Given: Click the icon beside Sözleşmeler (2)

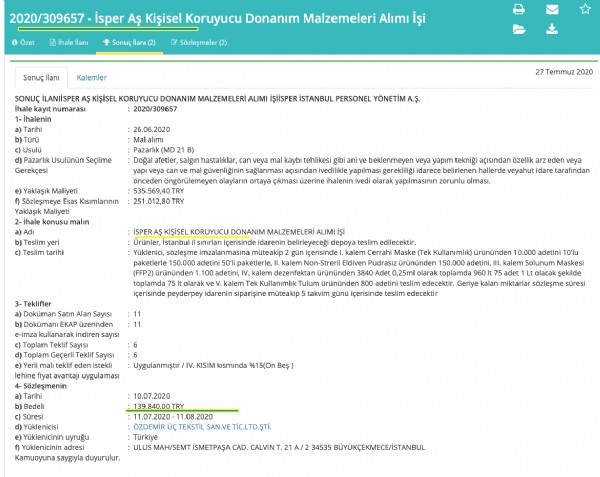Looking at the screenshot, I should (x=176, y=44).
